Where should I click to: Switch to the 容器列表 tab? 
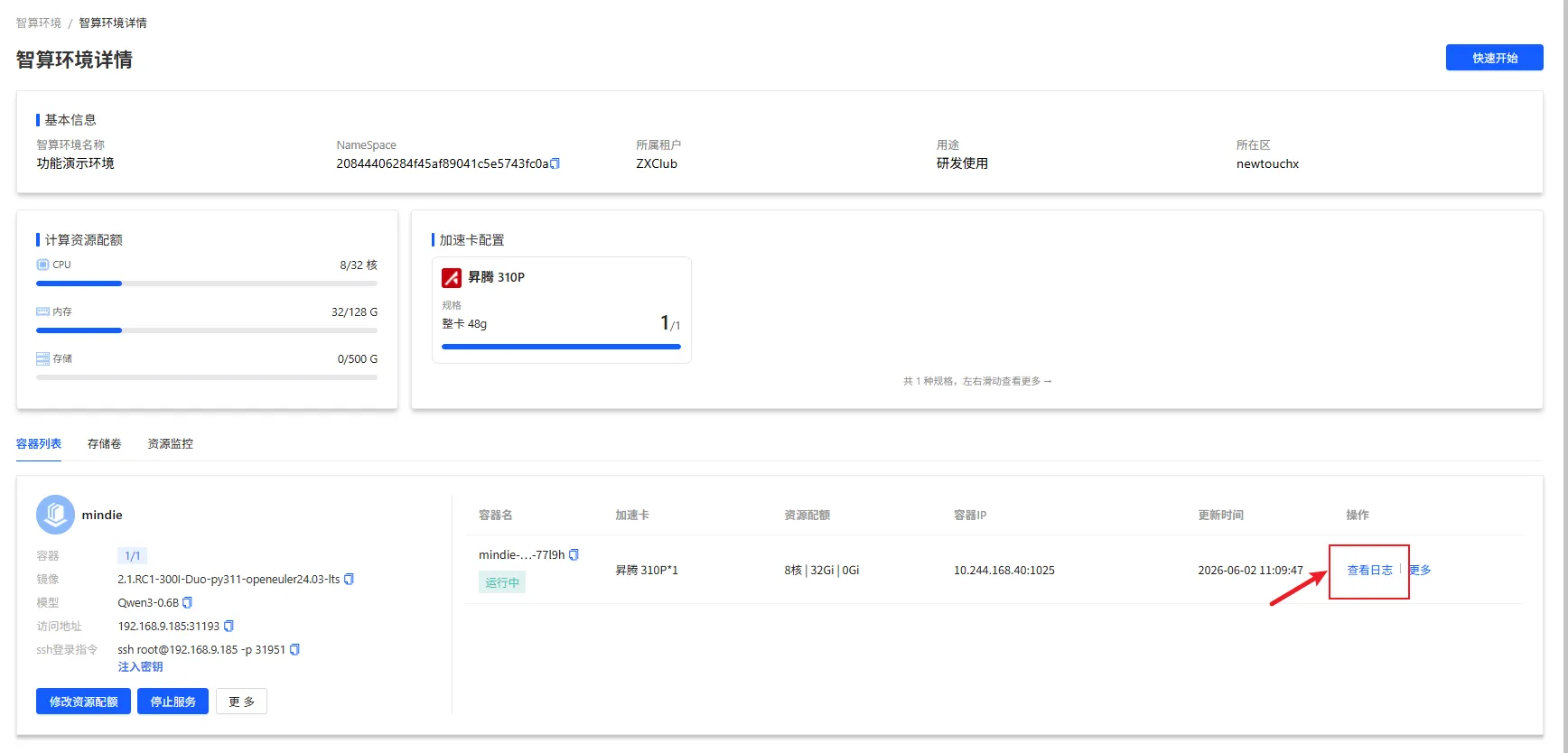point(39,443)
